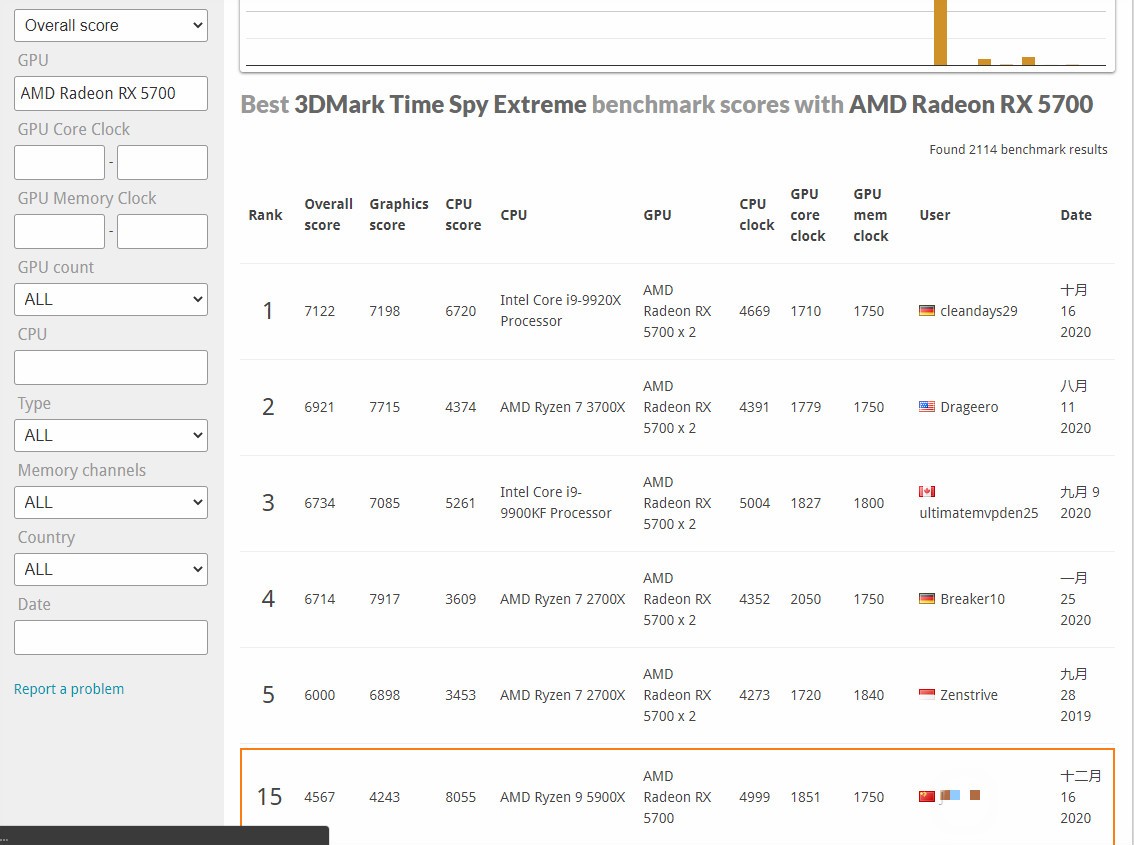Click the rank number 1
1134x845 pixels.
pos(268,311)
